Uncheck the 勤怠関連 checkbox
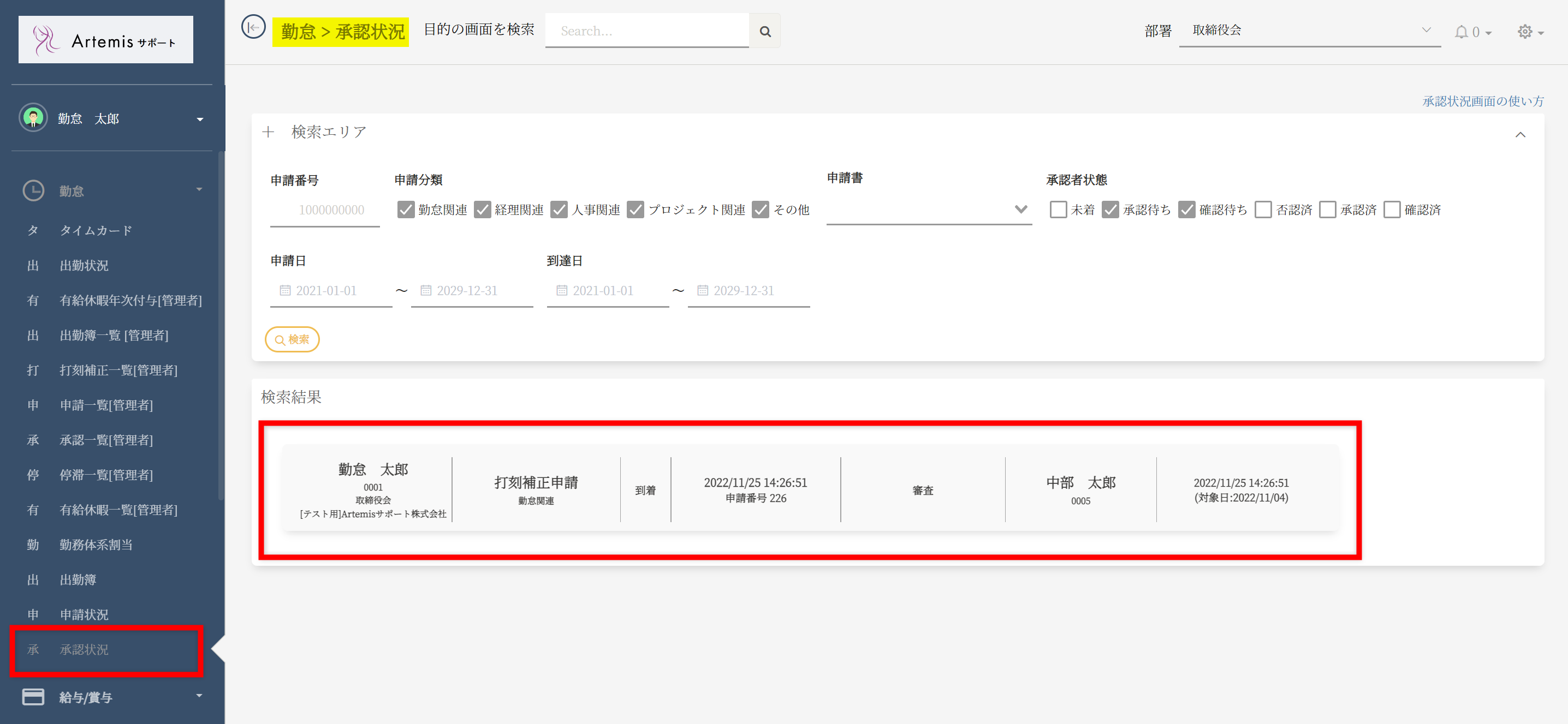 (406, 210)
